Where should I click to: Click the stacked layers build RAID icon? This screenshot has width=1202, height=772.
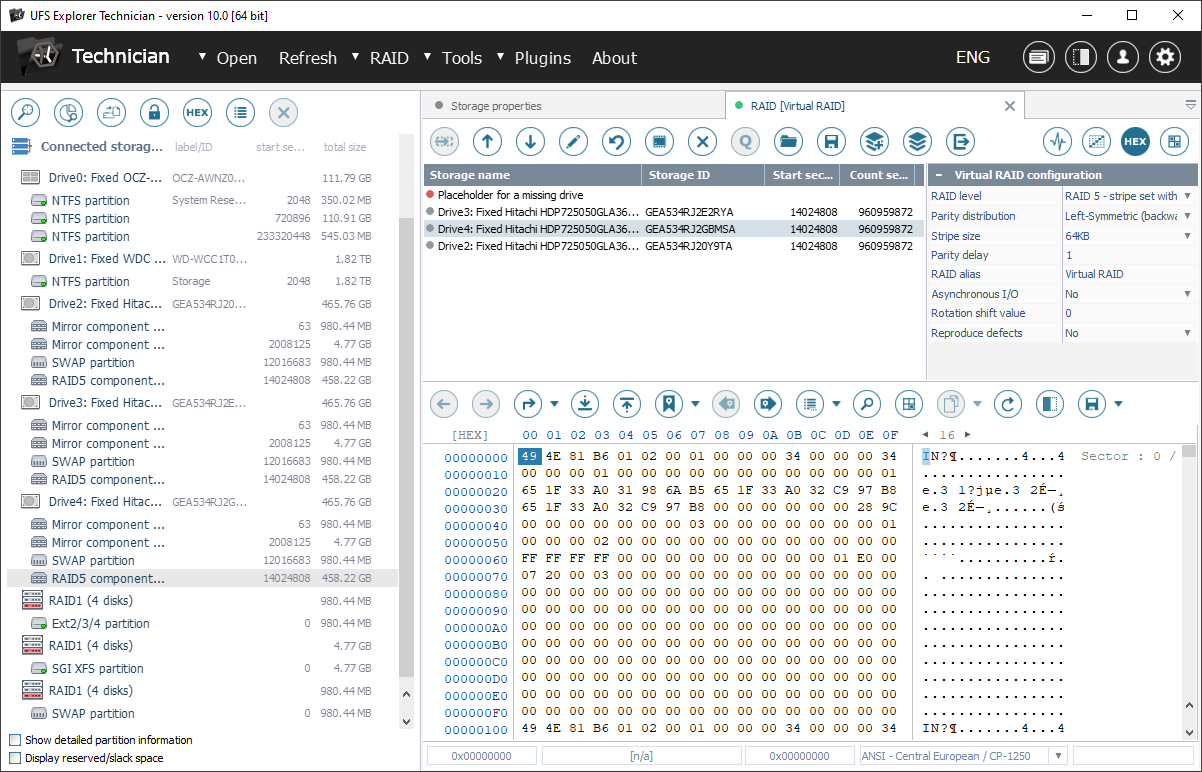point(917,141)
